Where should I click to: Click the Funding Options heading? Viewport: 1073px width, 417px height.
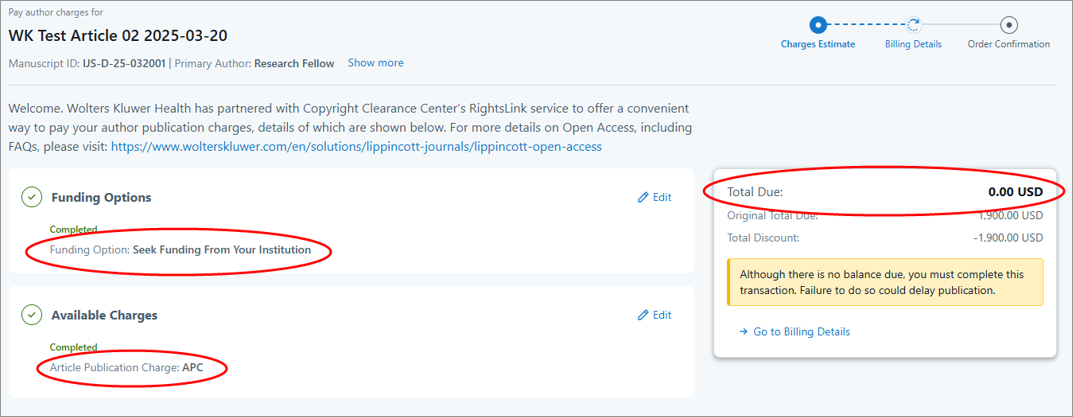pyautogui.click(x=101, y=197)
